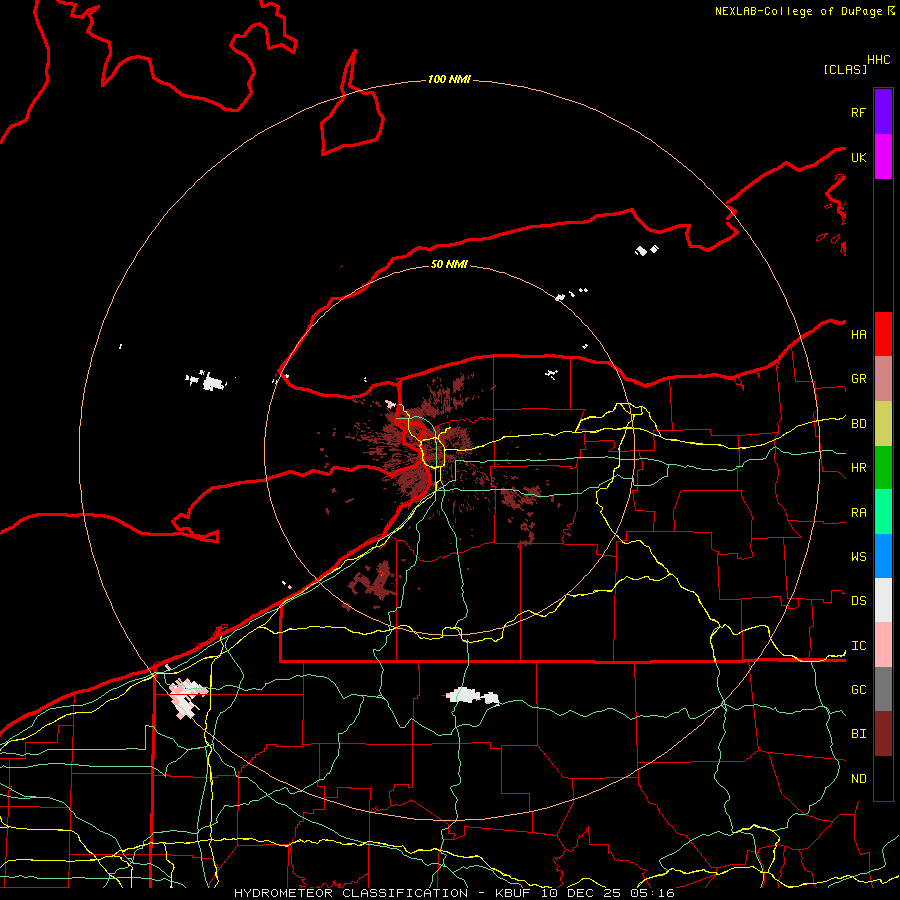This screenshot has width=900, height=900.
Task: Click the HYDROMETEOR CLASSIFICATION title text
Action: [x=351, y=893]
